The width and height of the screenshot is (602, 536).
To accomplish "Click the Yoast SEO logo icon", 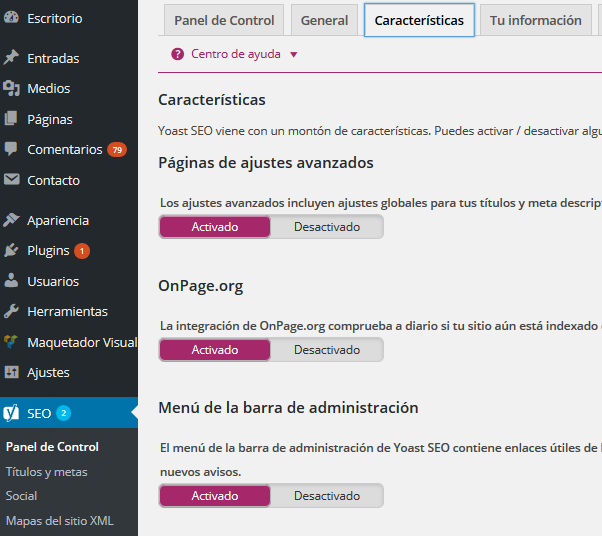I will (x=11, y=413).
